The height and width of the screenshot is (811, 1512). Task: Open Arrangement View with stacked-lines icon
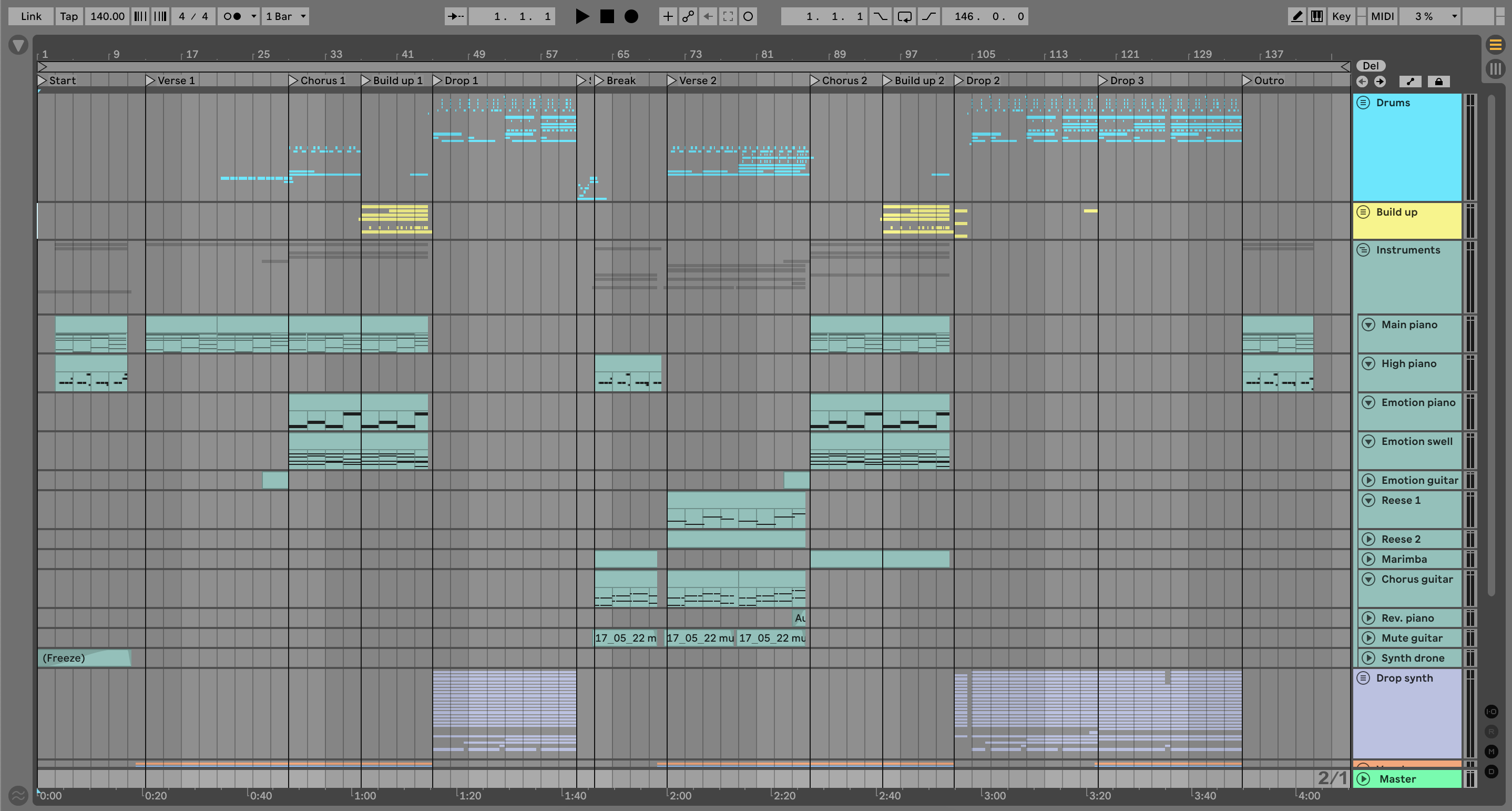[x=1495, y=45]
